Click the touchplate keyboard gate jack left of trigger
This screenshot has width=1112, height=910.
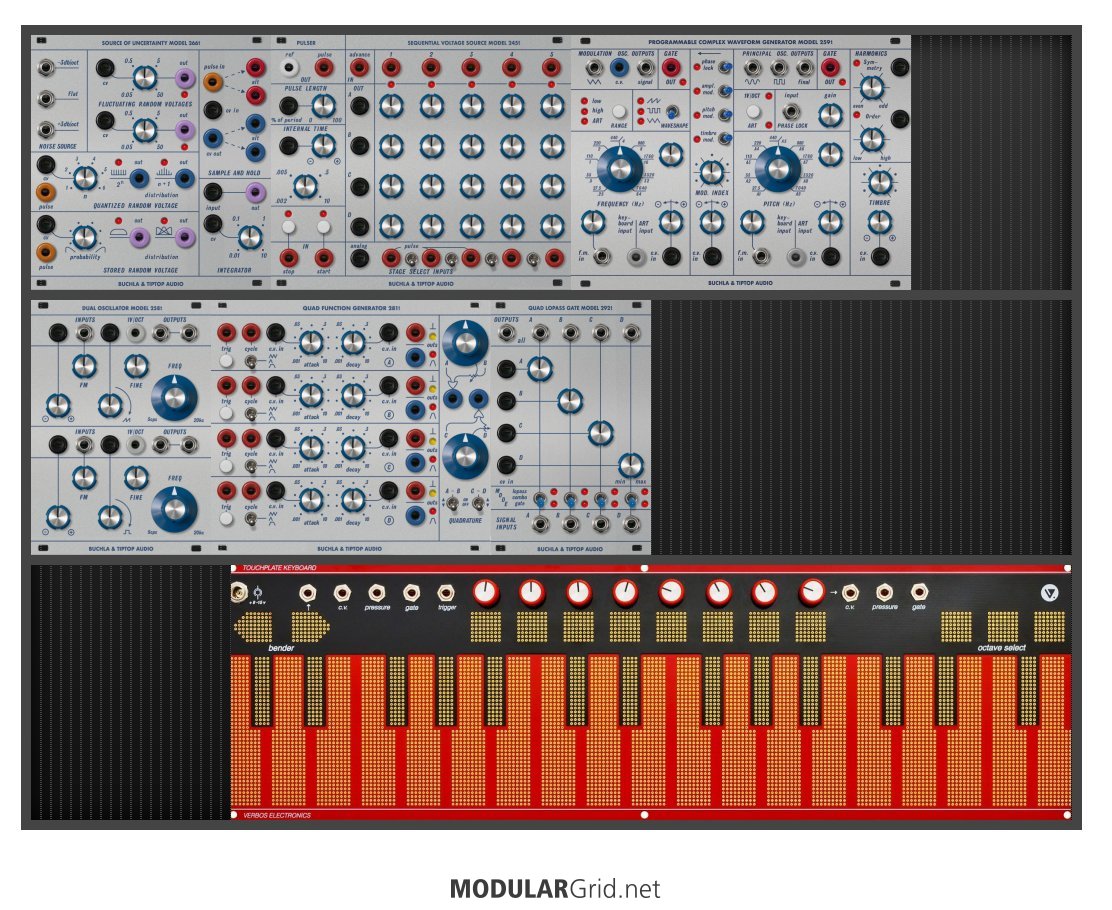tap(411, 592)
